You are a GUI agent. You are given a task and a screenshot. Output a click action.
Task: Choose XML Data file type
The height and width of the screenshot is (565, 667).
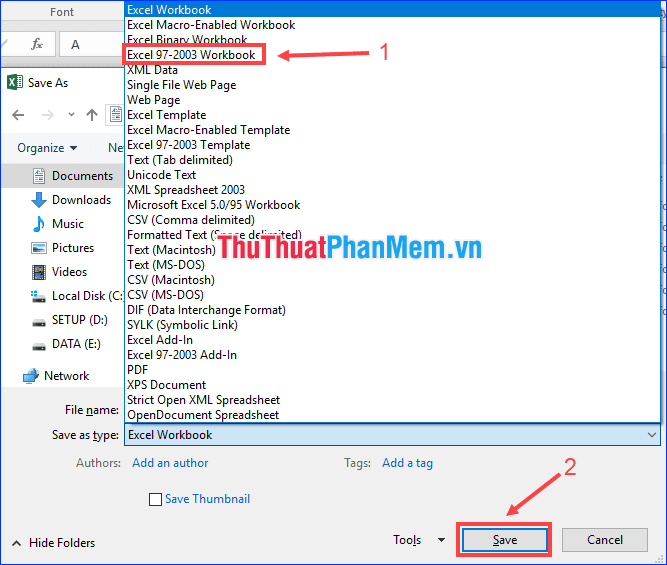392,70
